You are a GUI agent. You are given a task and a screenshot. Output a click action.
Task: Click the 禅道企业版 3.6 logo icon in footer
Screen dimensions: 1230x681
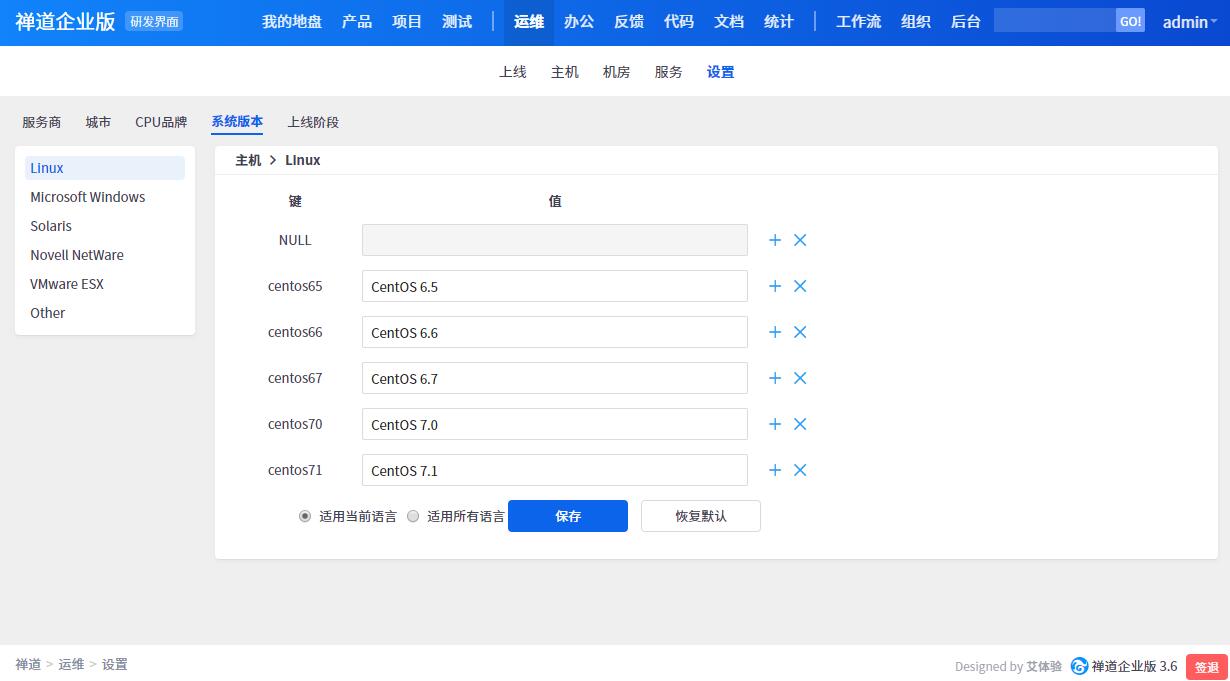[x=1079, y=666]
